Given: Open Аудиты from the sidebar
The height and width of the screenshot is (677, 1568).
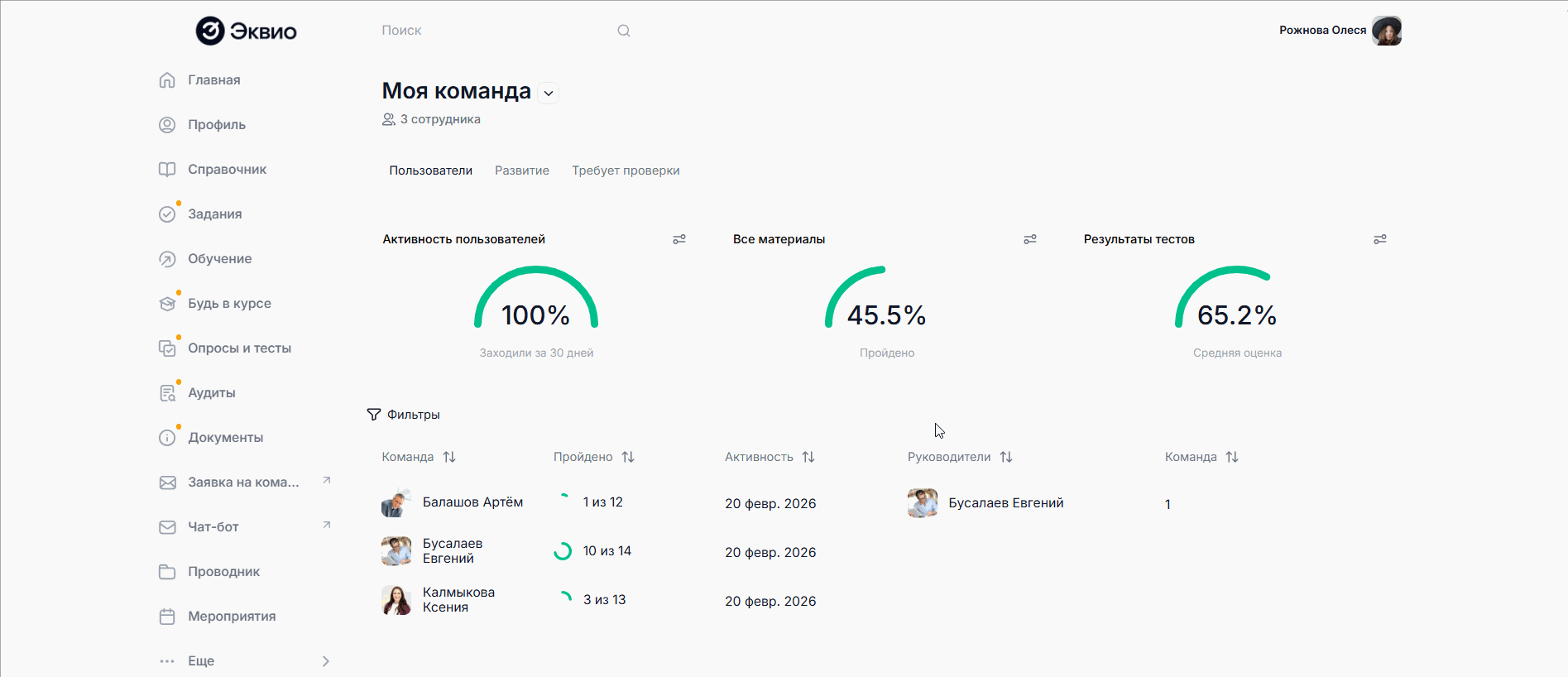Looking at the screenshot, I should tap(212, 393).
